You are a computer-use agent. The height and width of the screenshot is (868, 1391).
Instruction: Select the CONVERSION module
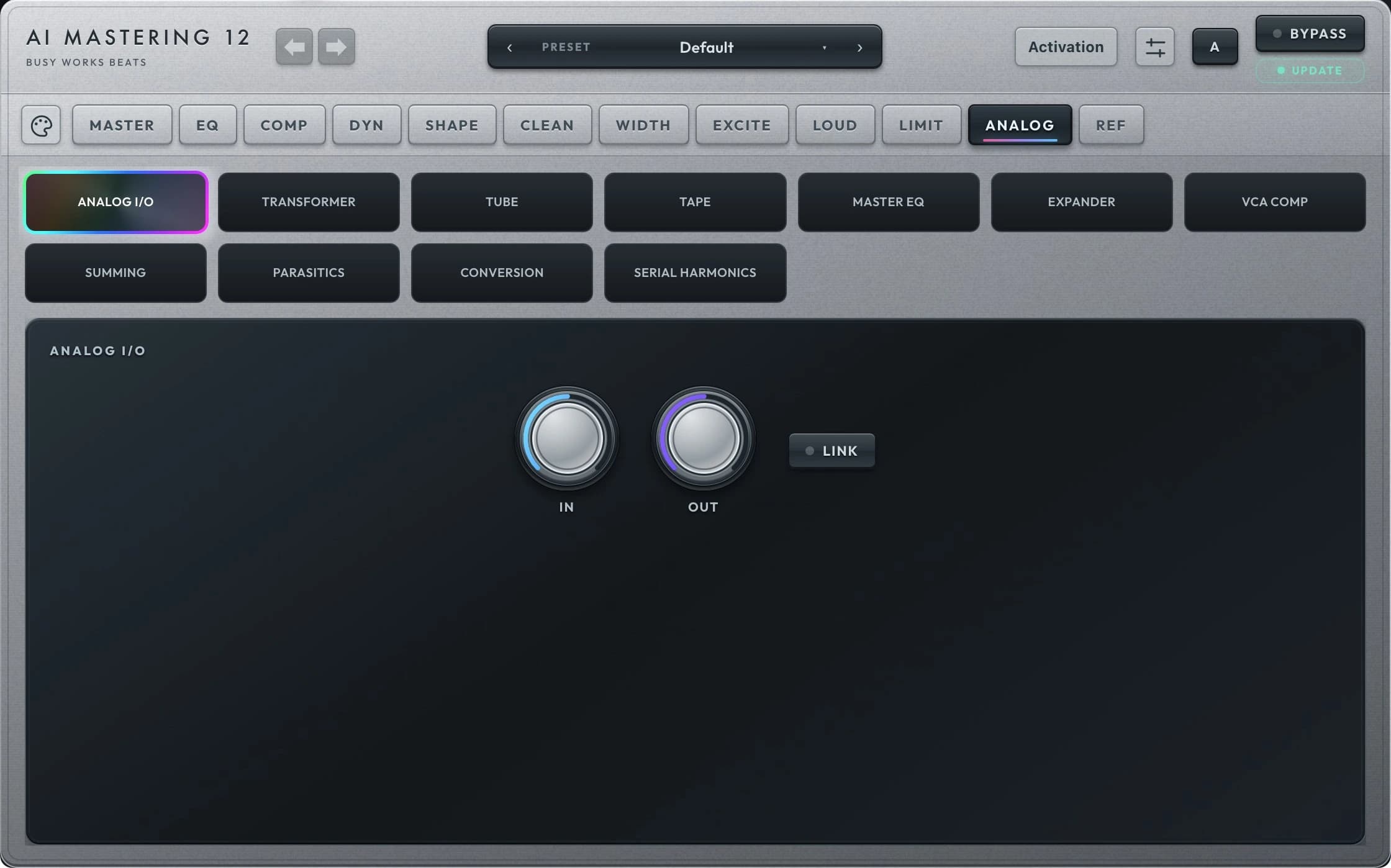pyautogui.click(x=502, y=273)
